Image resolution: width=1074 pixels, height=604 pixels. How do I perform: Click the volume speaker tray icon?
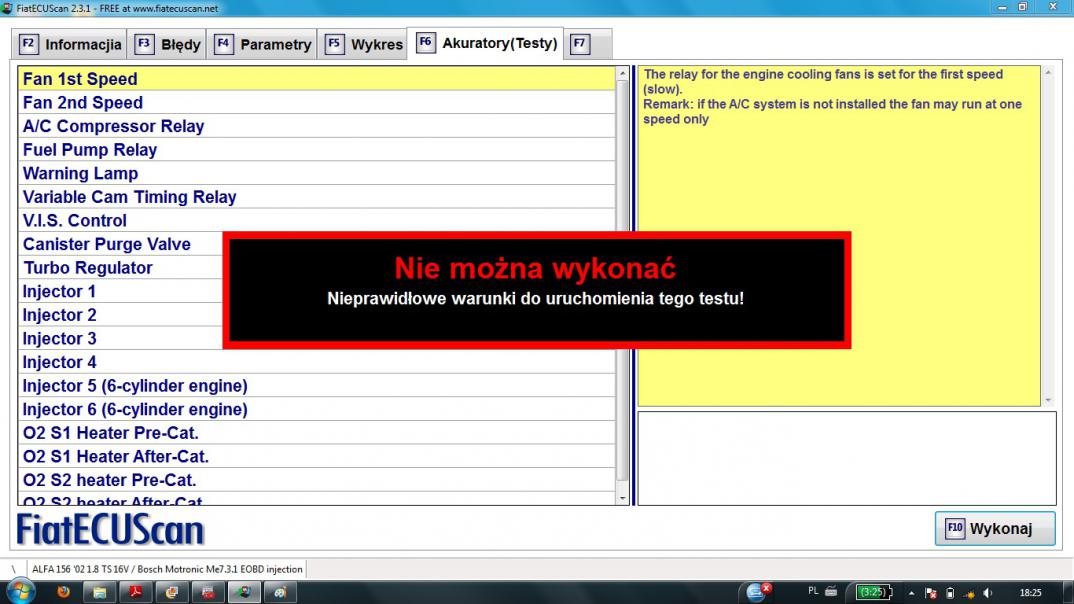(988, 593)
